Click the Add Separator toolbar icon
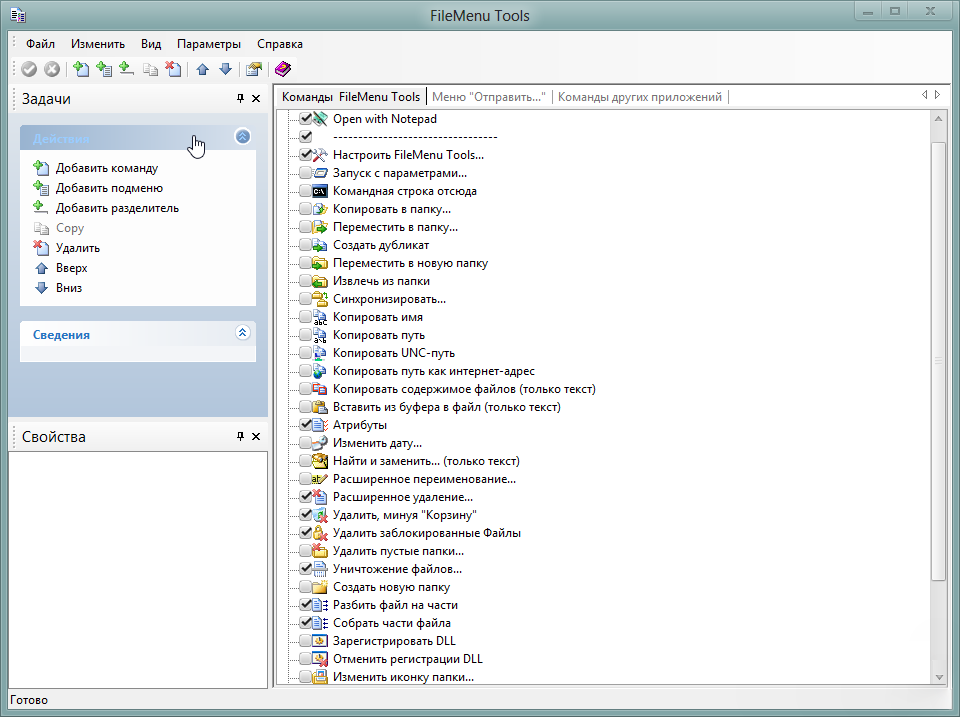The image size is (960, 717). tap(126, 69)
